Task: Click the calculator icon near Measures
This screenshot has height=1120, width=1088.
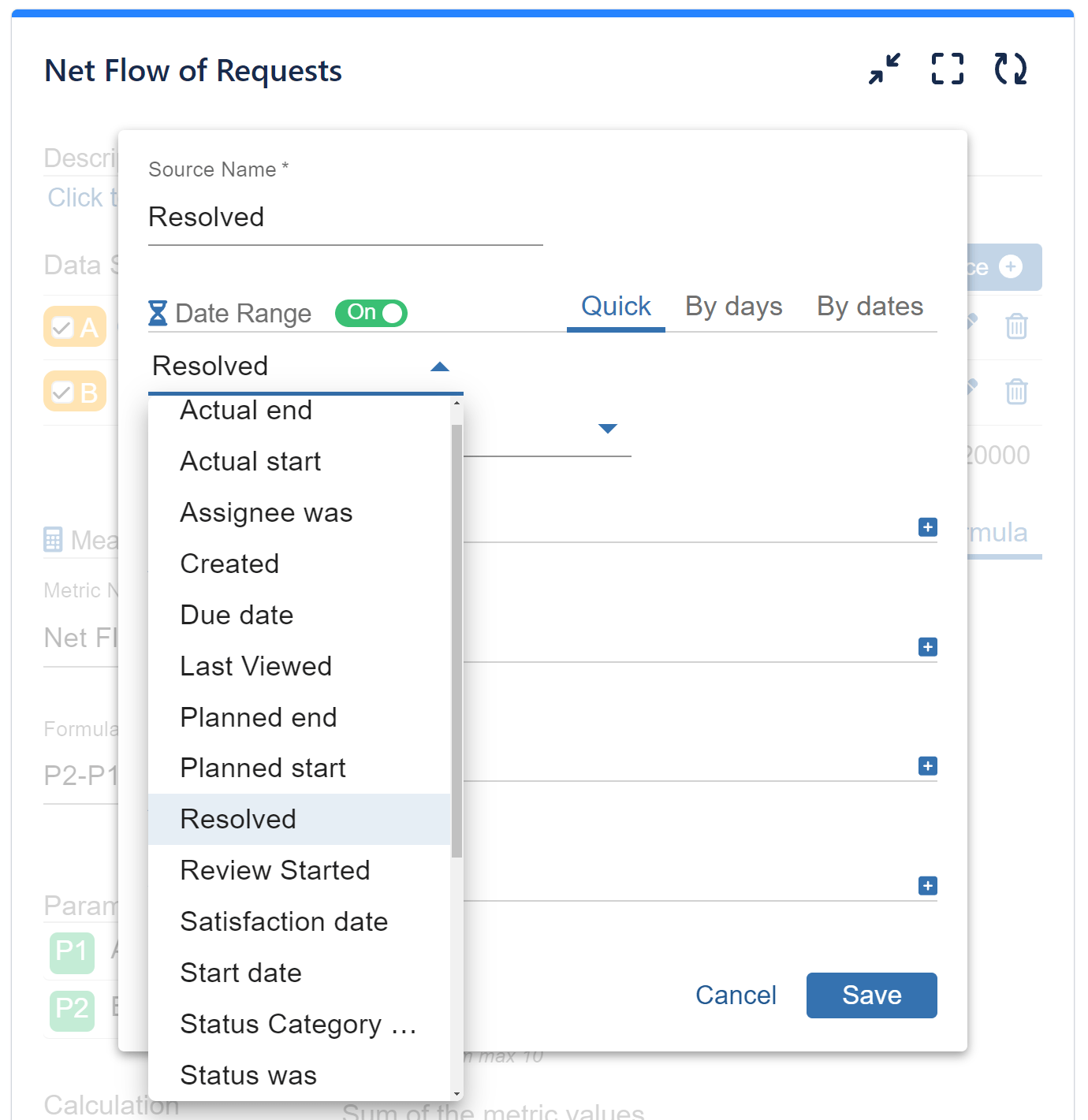Action: (53, 539)
